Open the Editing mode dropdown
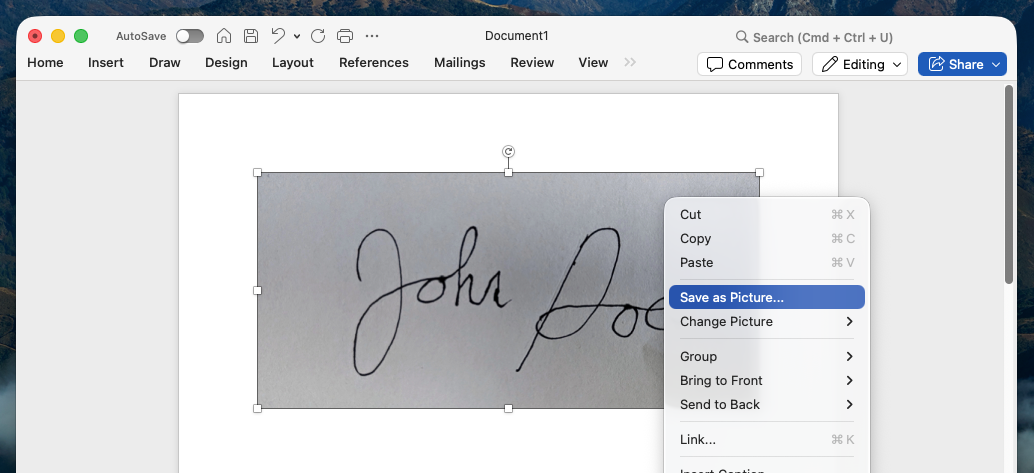Viewport: 1034px width, 473px height. tap(860, 64)
